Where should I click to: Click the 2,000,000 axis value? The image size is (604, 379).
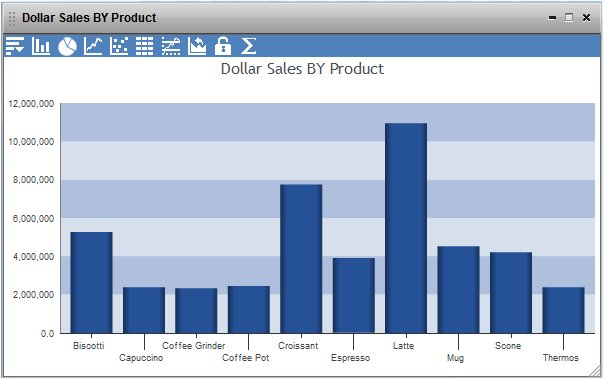coord(34,295)
